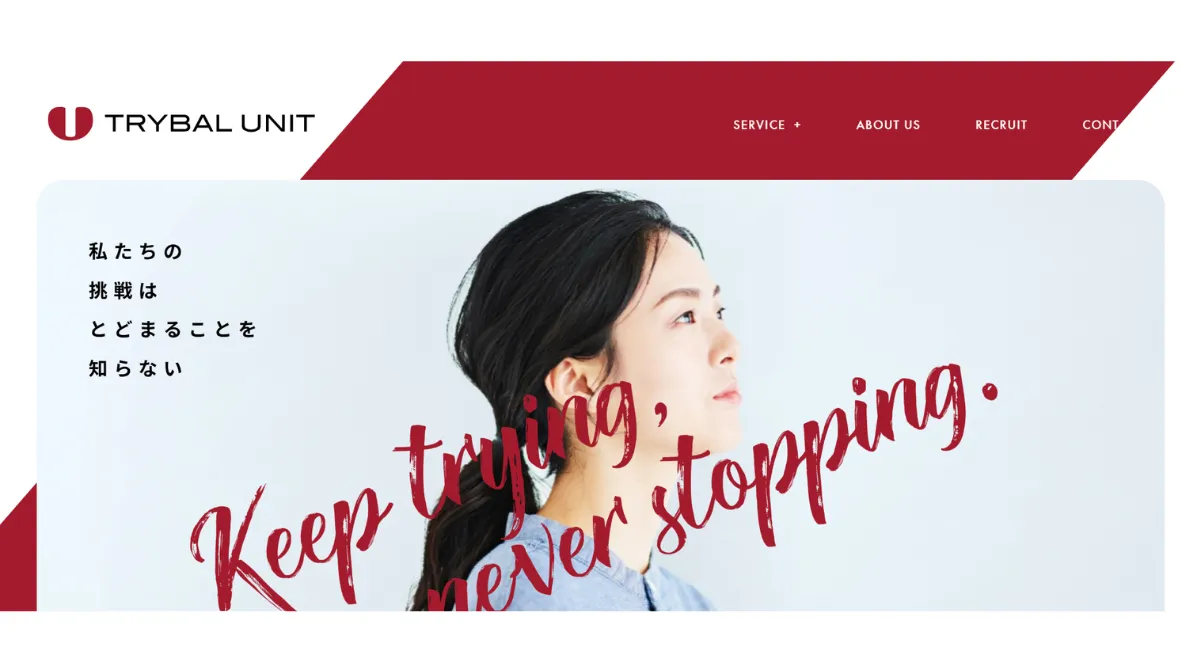The height and width of the screenshot is (672, 1200).
Task: Click the headline line 知らない
Action: coord(136,368)
